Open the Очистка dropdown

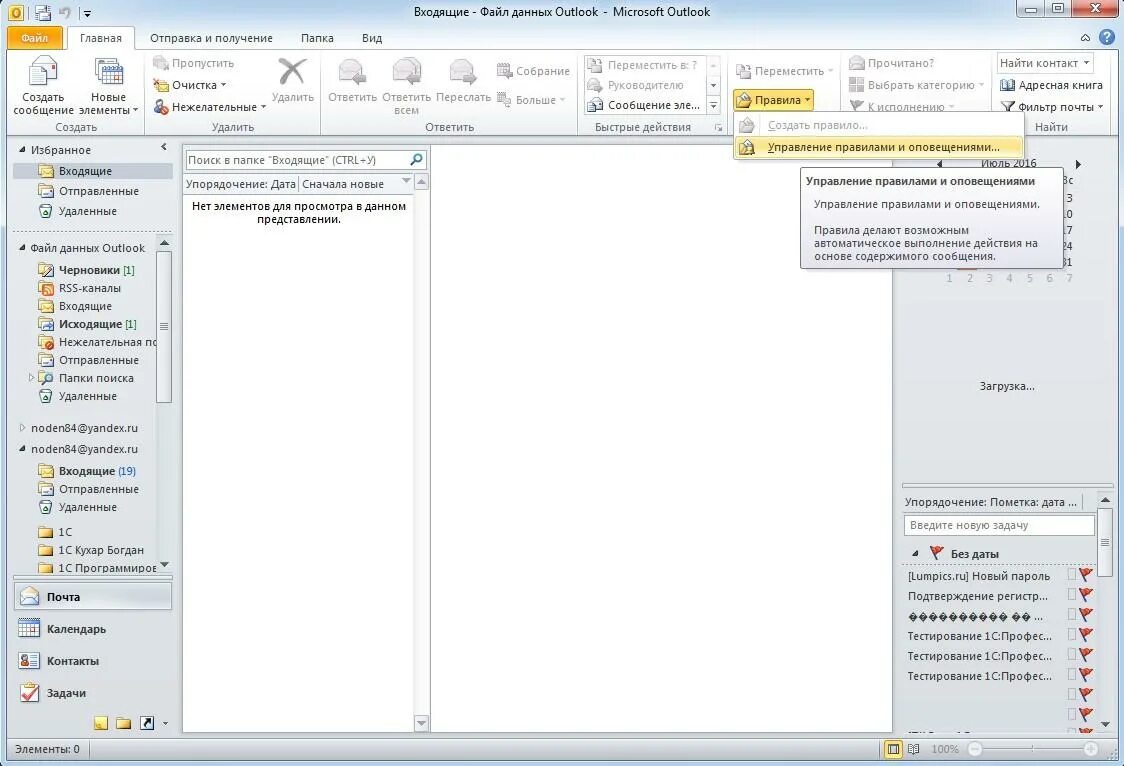tap(194, 85)
